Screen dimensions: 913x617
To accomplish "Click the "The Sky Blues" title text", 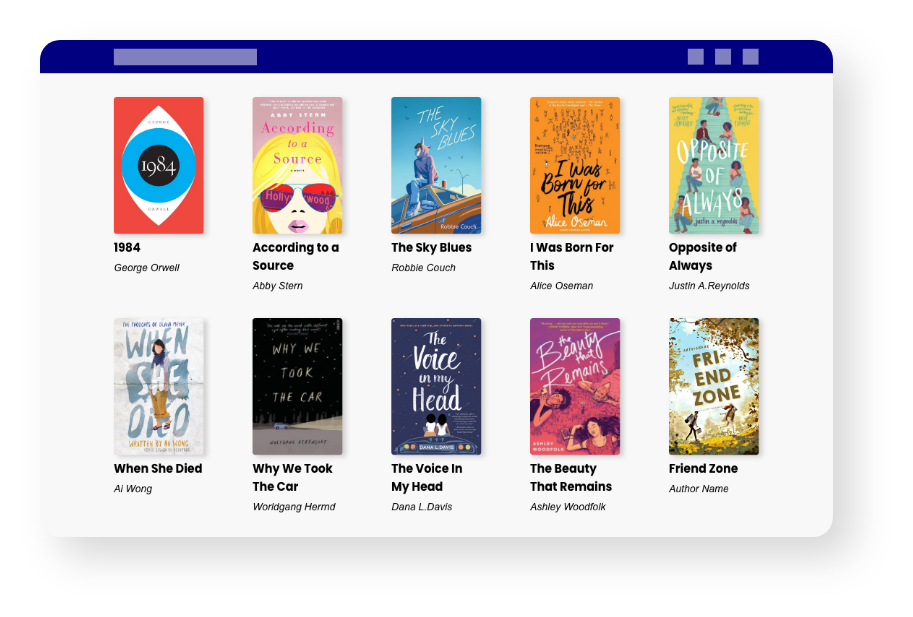I will click(x=431, y=247).
